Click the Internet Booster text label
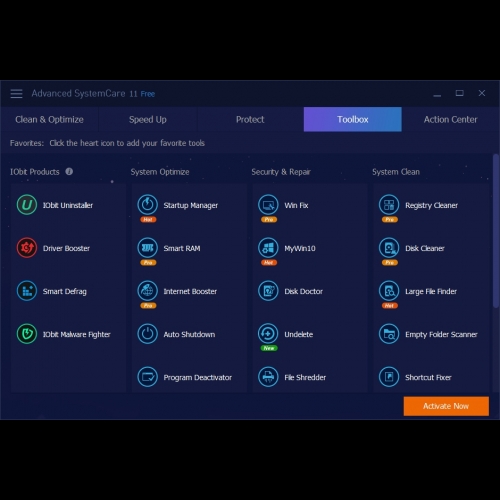This screenshot has width=500, height=500. point(190,291)
